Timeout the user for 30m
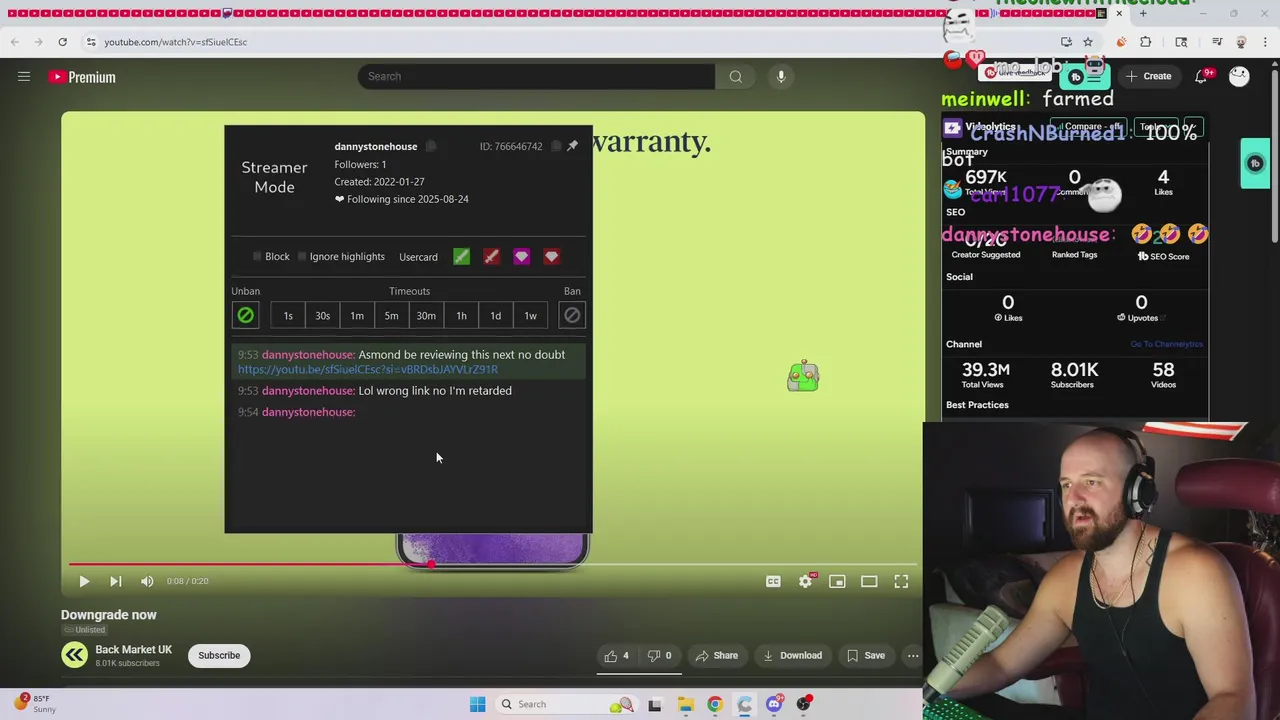This screenshot has height=720, width=1280. (x=426, y=316)
